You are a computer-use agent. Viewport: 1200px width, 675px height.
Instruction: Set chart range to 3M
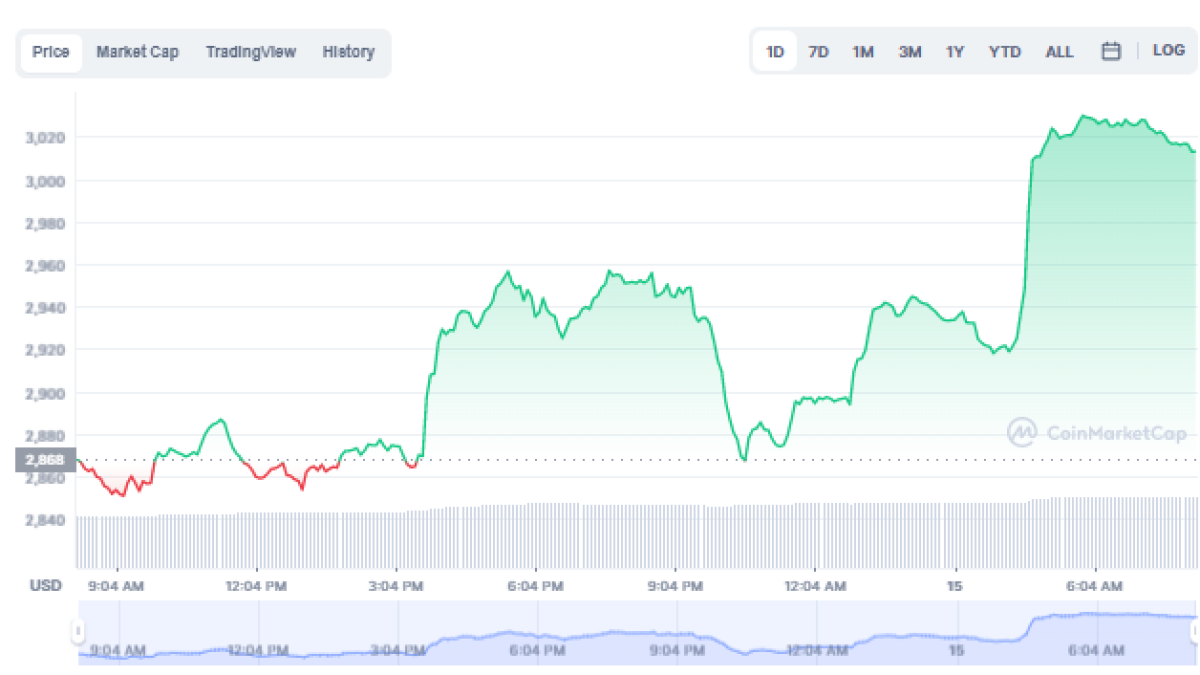[909, 52]
